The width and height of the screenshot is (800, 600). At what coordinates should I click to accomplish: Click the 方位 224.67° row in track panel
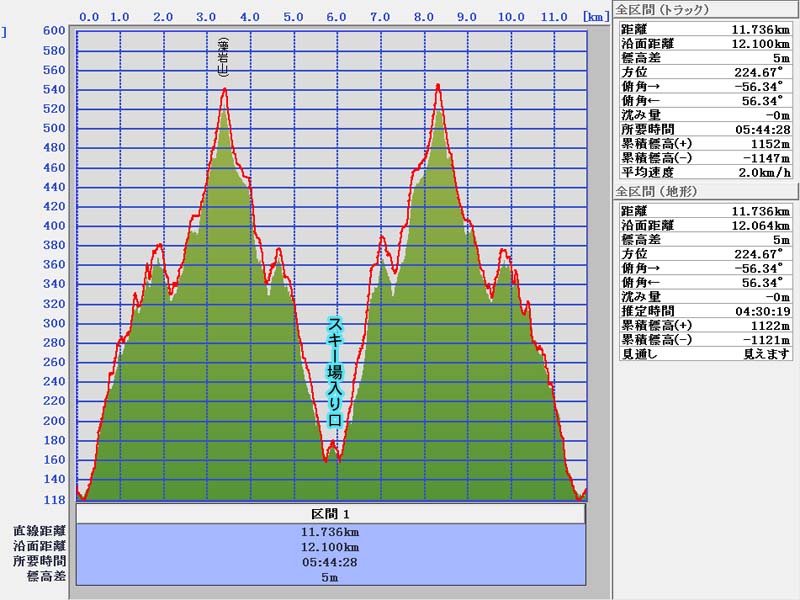click(x=706, y=71)
